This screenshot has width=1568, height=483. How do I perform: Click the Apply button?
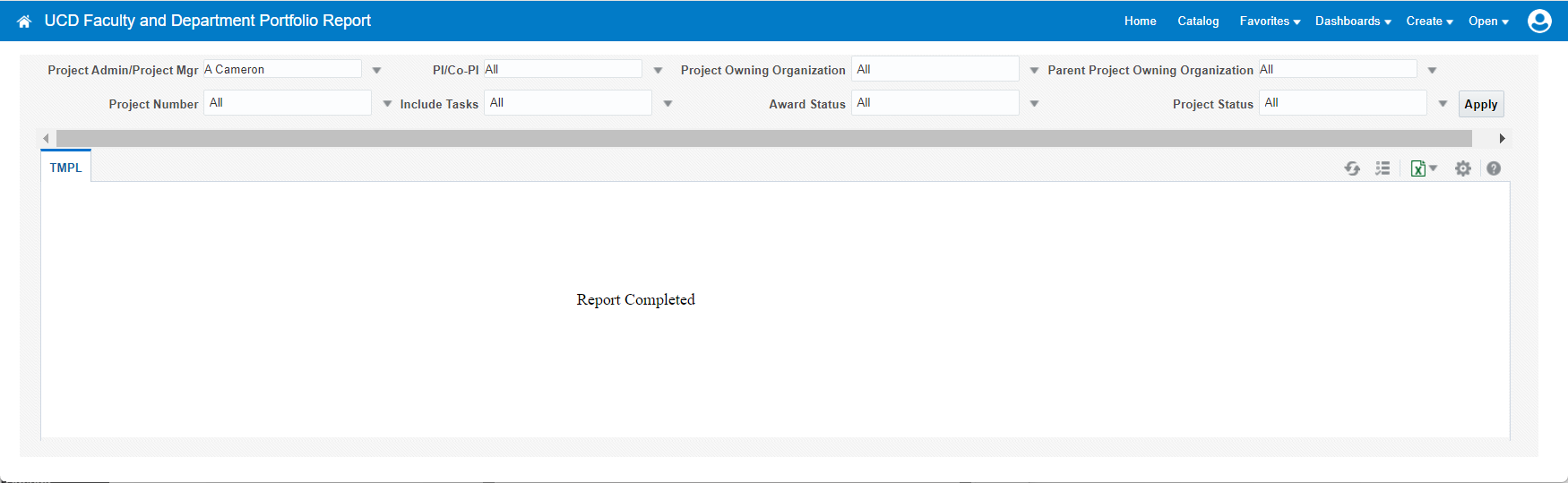point(1480,104)
